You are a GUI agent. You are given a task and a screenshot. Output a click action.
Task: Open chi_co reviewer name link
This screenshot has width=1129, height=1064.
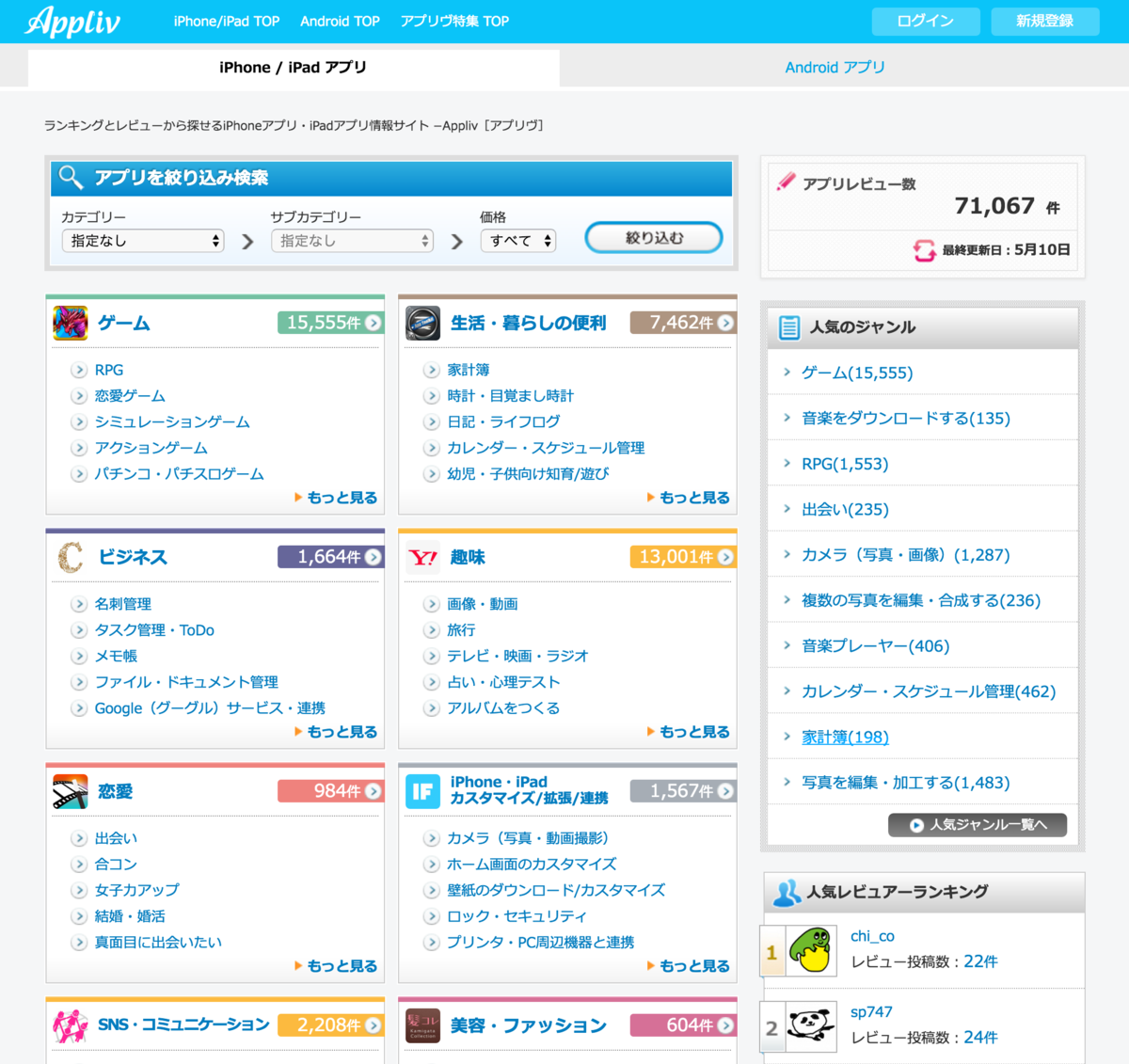(x=872, y=936)
